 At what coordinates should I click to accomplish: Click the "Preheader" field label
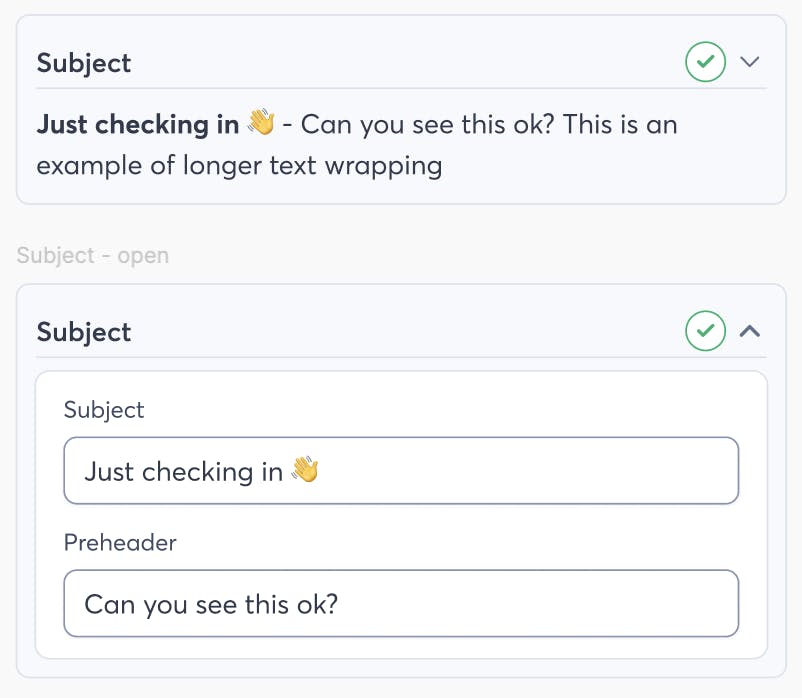[x=120, y=542]
